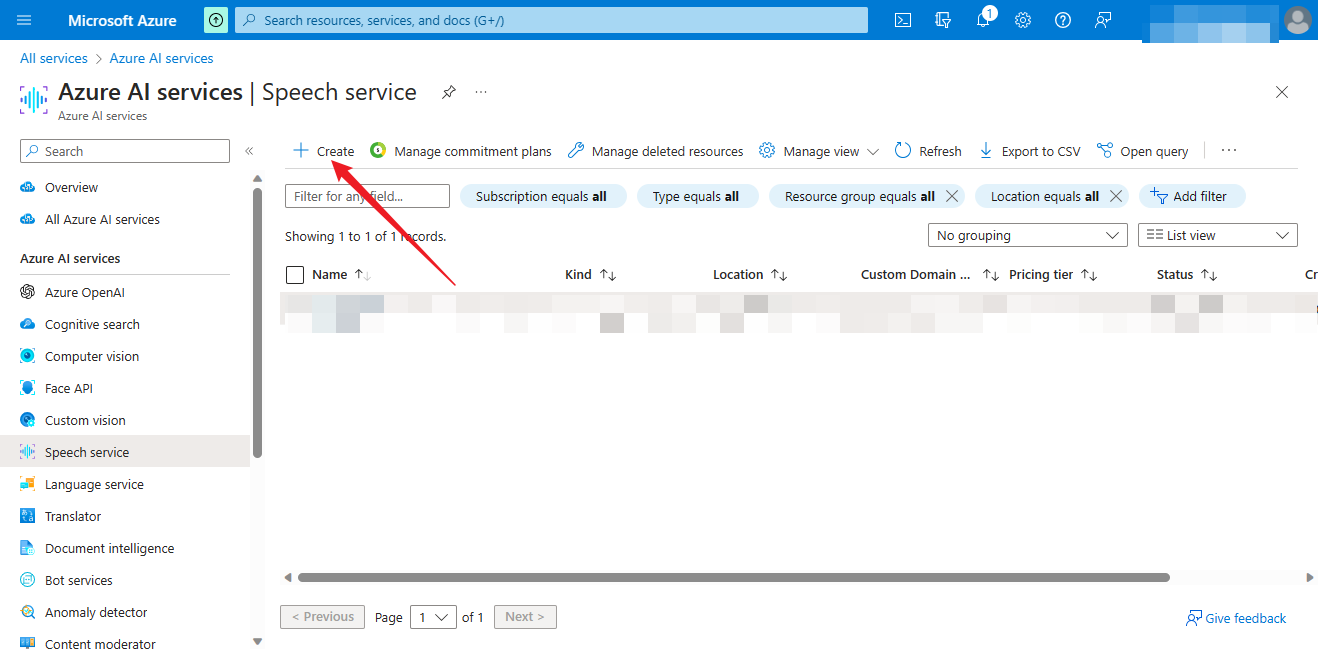Open the portal hamburger menu
The image size is (1318, 649).
[24, 20]
